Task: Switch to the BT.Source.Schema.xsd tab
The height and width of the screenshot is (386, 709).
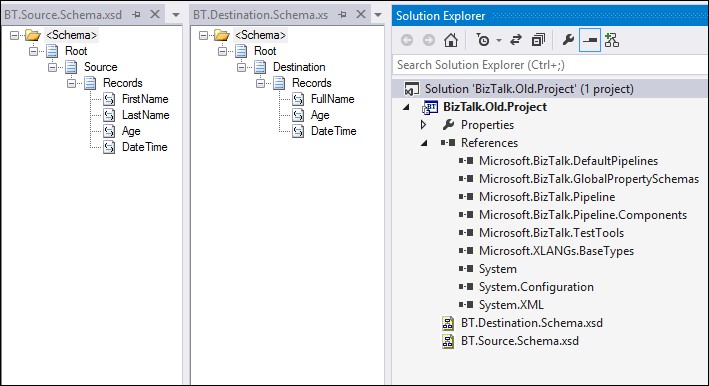Action: click(x=63, y=15)
